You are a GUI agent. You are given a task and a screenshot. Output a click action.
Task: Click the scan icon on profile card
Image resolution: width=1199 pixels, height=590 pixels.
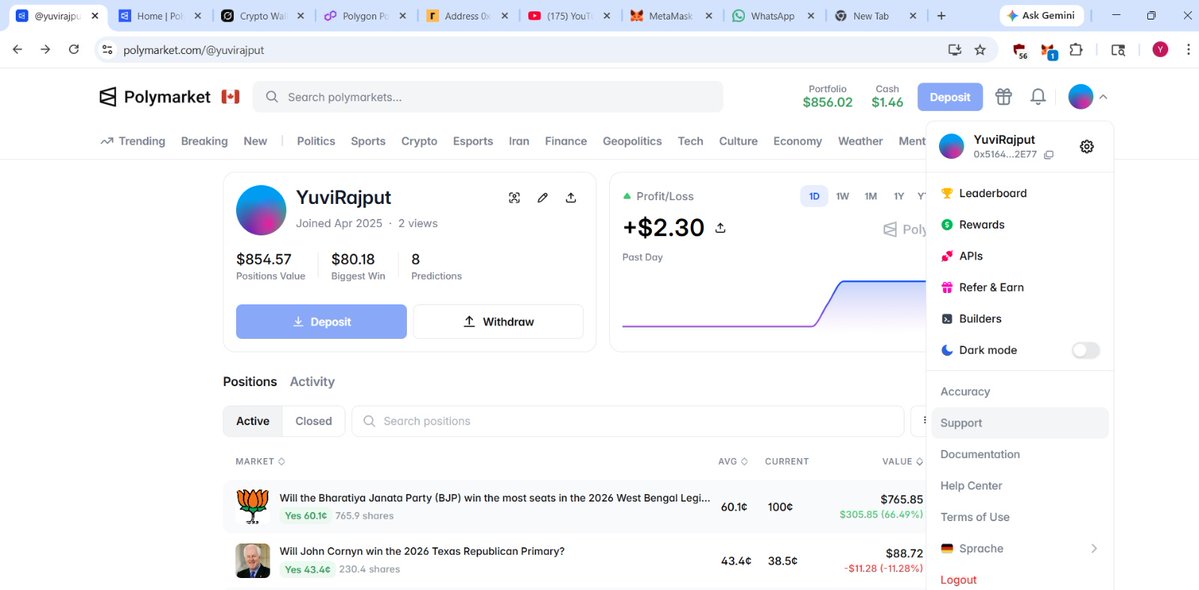pyautogui.click(x=515, y=198)
